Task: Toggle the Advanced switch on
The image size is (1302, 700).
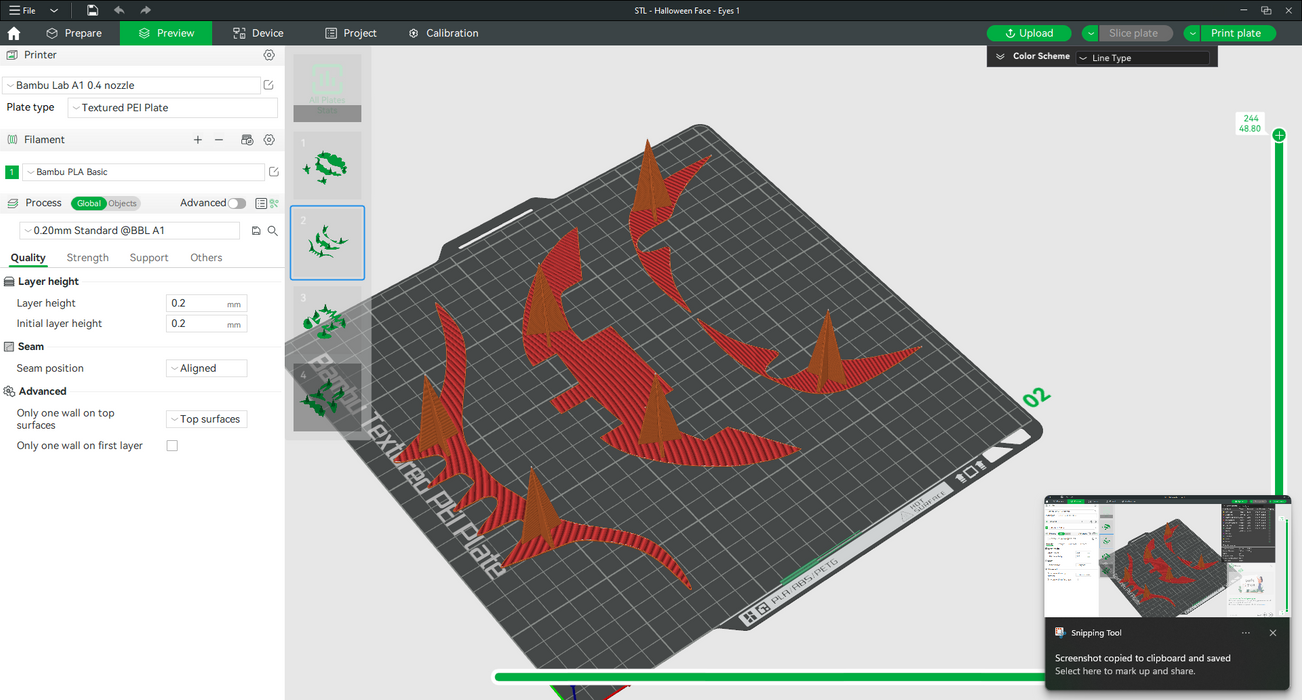Action: pyautogui.click(x=236, y=203)
